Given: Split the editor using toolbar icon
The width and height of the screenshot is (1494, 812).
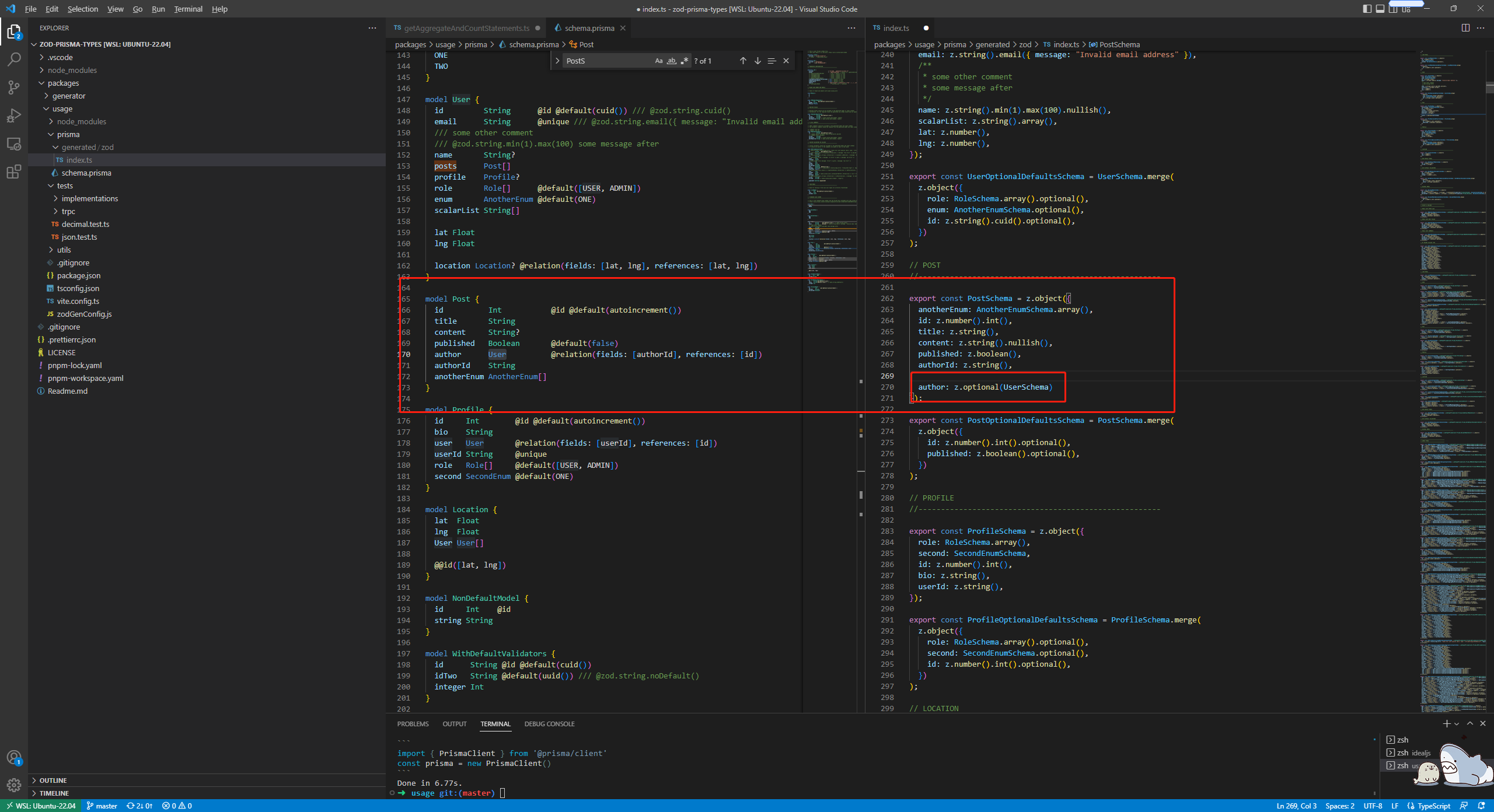Looking at the screenshot, I should click(x=1466, y=27).
